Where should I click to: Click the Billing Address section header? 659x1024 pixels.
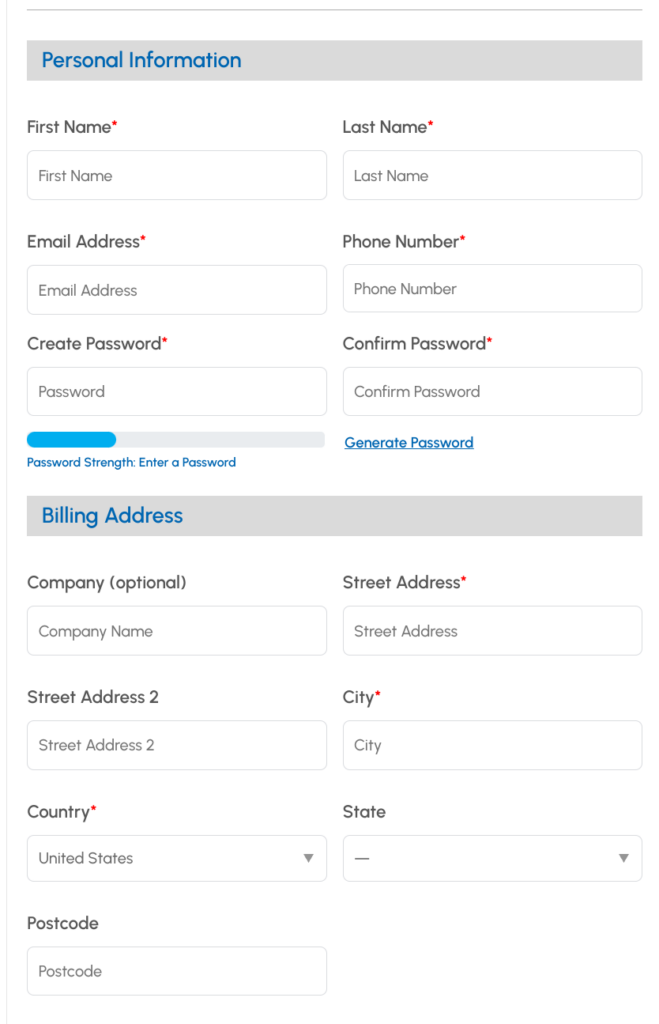[334, 516]
